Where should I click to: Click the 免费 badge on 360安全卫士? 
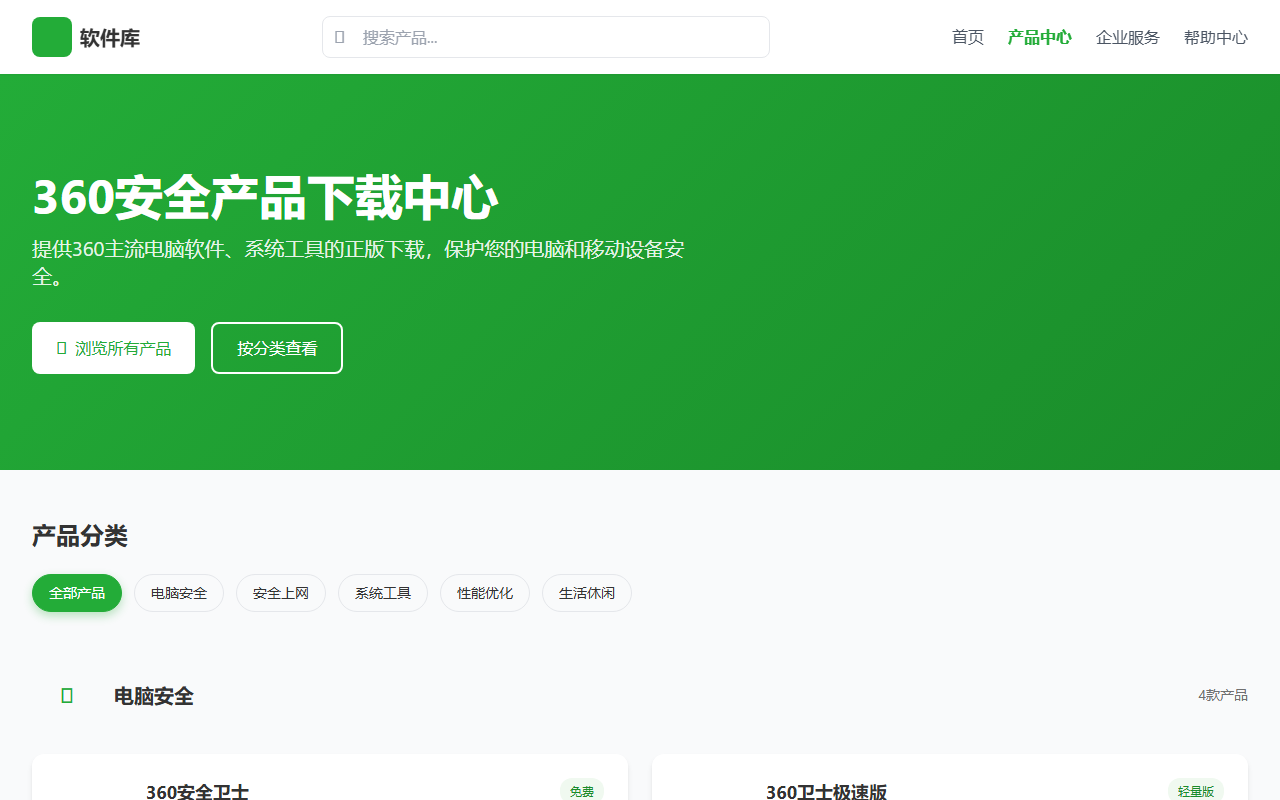click(582, 791)
